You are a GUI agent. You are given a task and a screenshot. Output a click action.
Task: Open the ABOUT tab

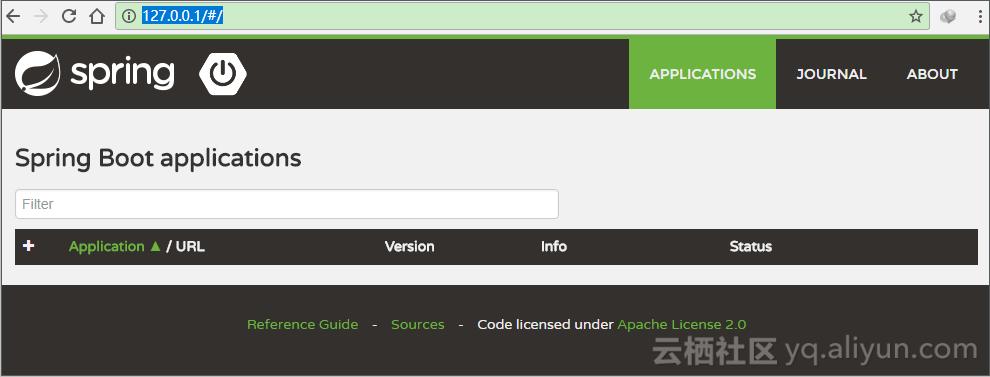[932, 74]
